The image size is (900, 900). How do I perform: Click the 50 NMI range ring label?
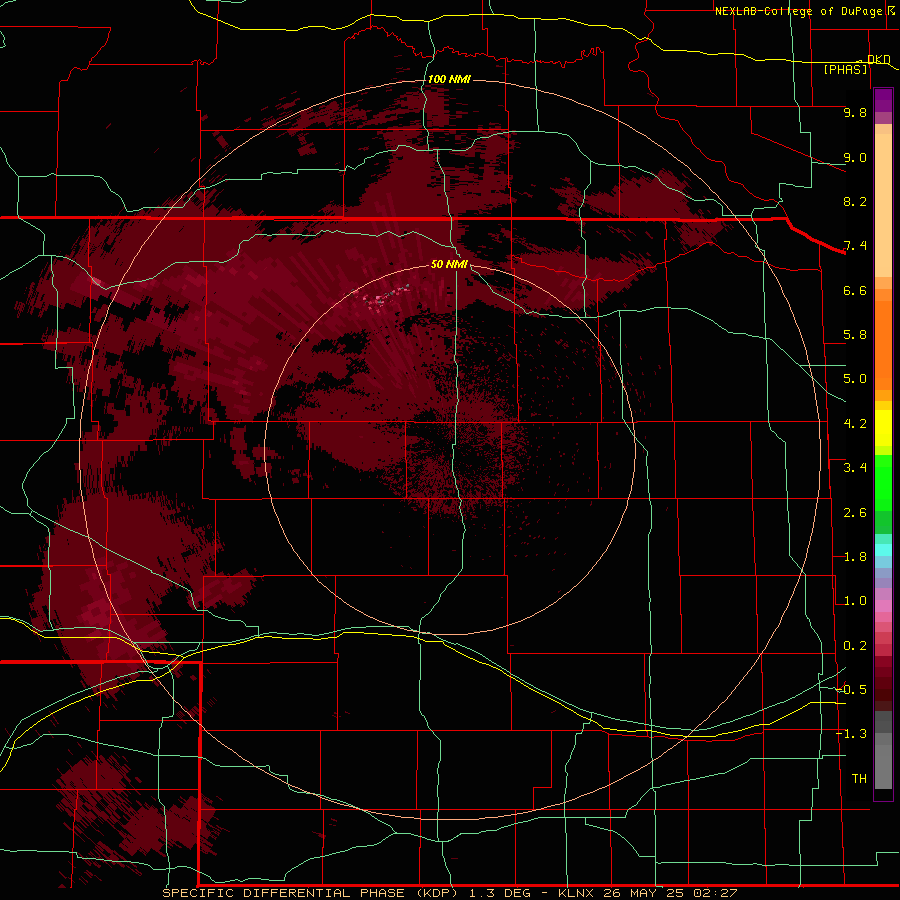tap(449, 264)
